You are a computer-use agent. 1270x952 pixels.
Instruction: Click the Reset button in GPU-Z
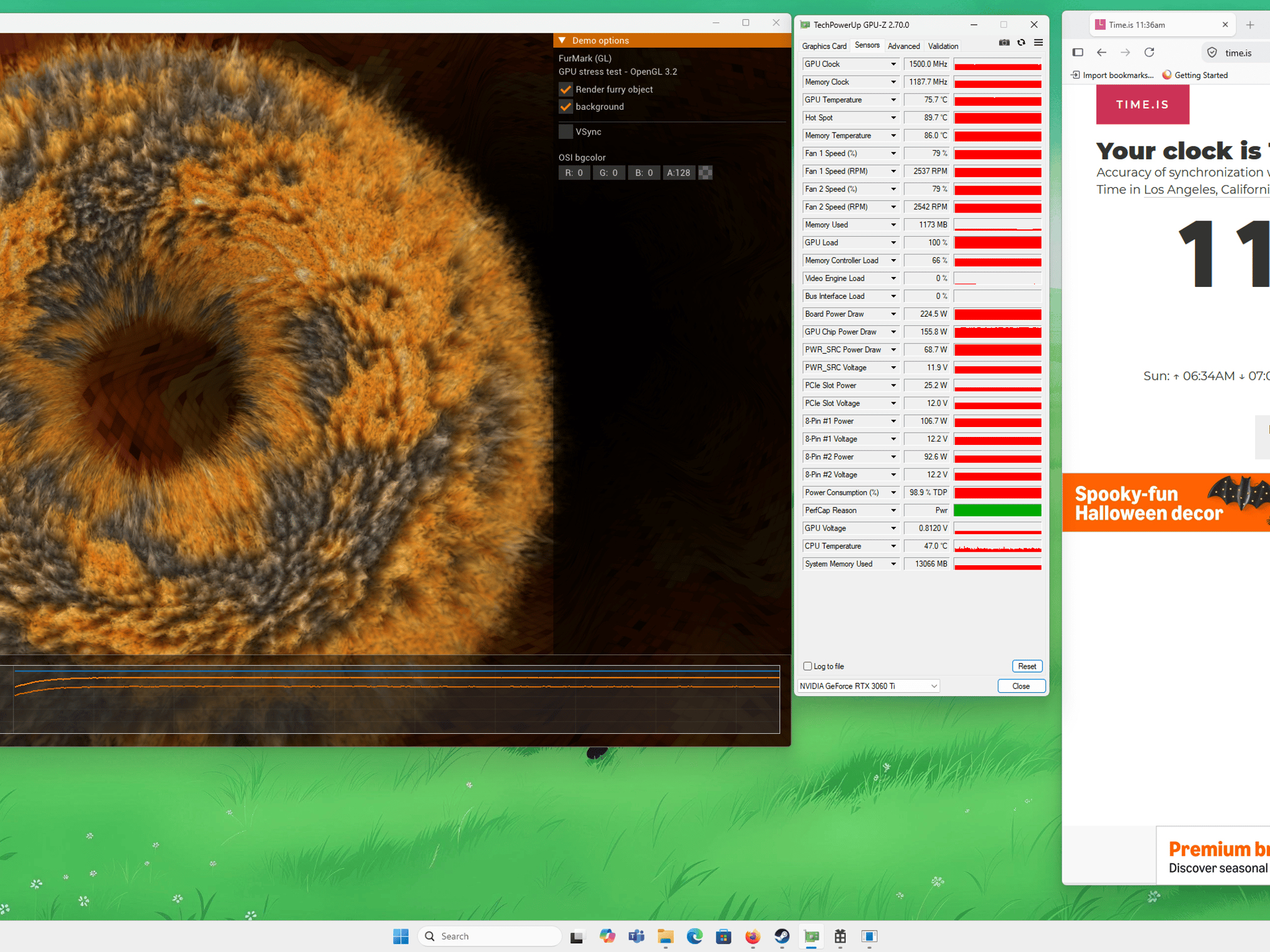(x=1027, y=666)
